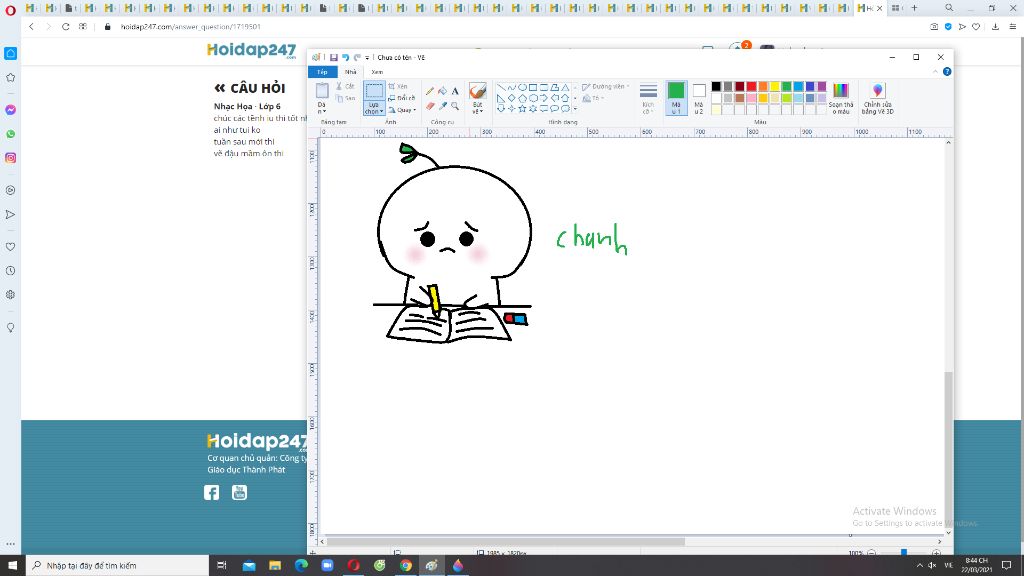Click the Windows taskbar search box

118,565
